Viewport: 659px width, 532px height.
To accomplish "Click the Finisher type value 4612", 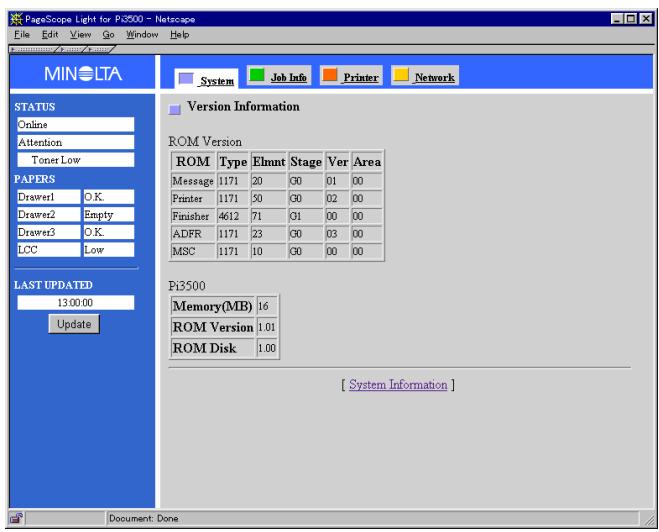I will [x=233, y=216].
